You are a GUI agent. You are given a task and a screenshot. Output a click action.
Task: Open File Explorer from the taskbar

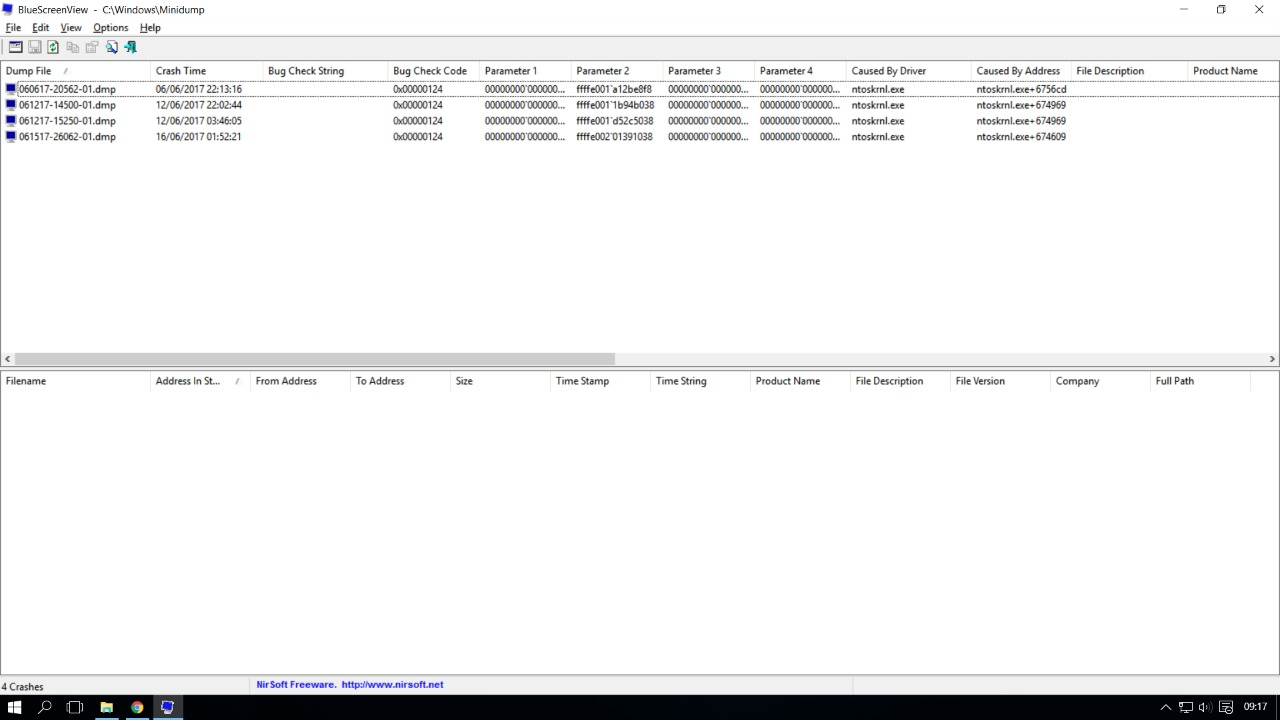pos(106,707)
